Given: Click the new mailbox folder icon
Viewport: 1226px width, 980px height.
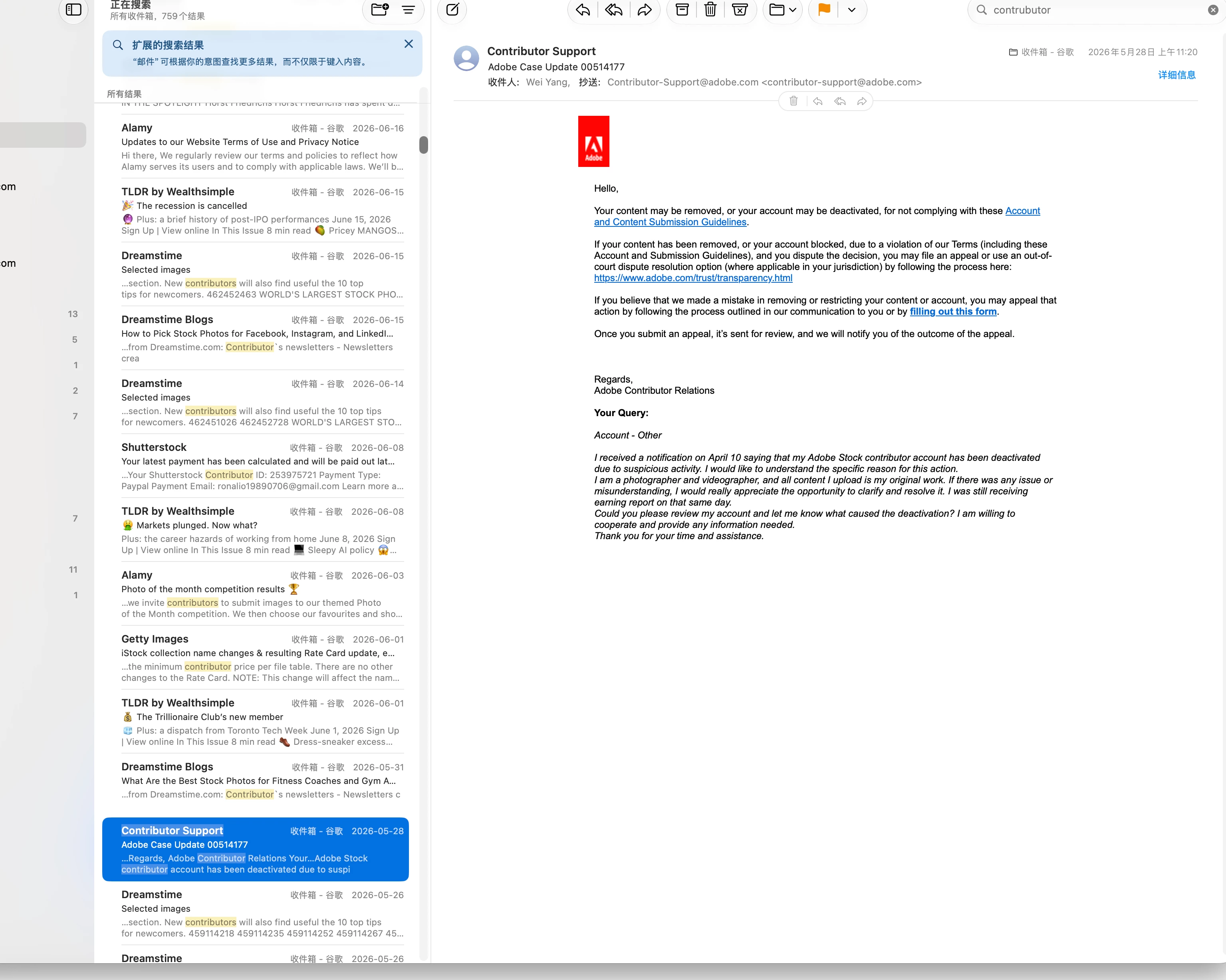Looking at the screenshot, I should coord(379,10).
